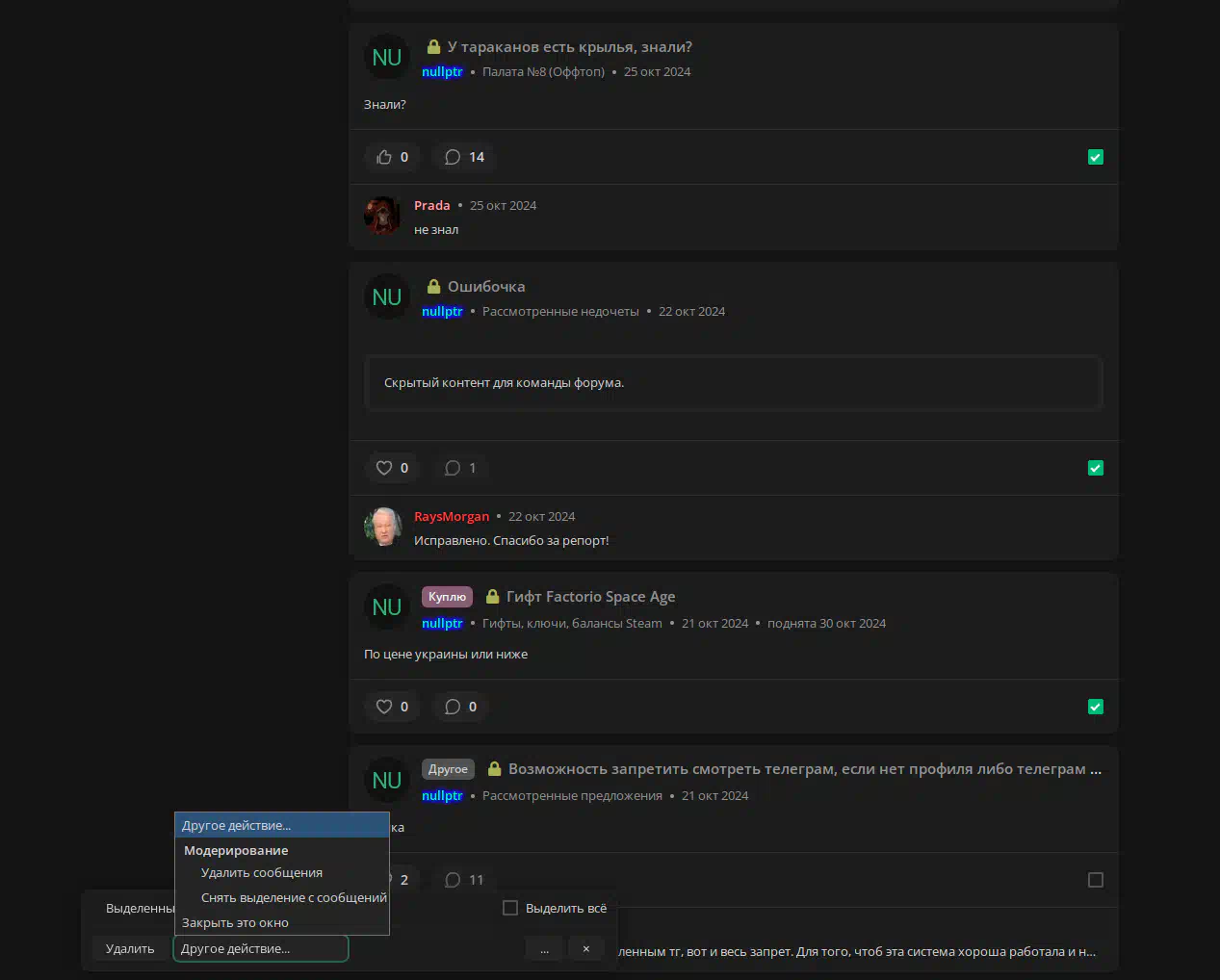Uncheck the cockroach thread selection checkbox
This screenshot has width=1220, height=980.
(x=1095, y=157)
